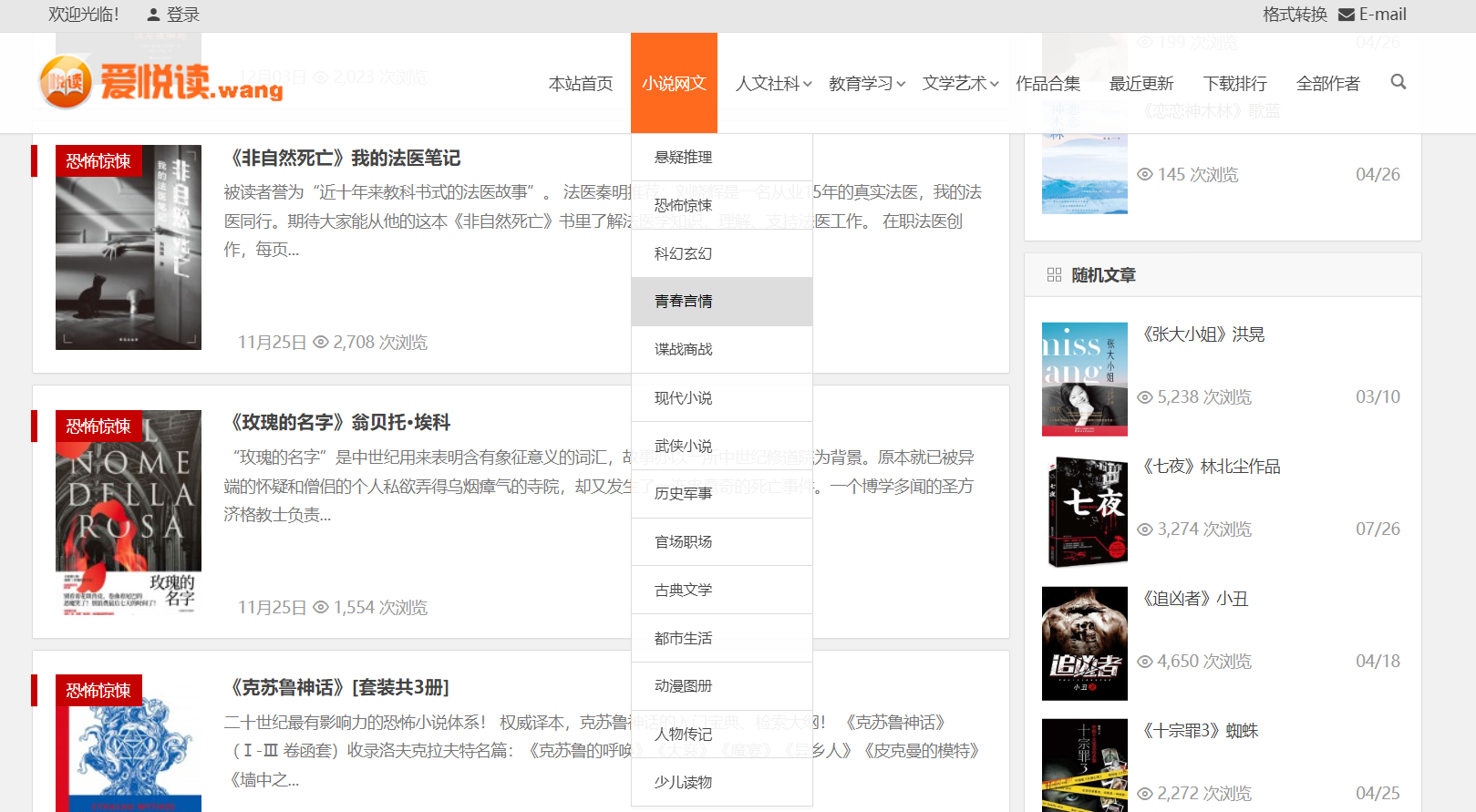Click 十宗罪3 book cover thumbnail

[x=1085, y=766]
